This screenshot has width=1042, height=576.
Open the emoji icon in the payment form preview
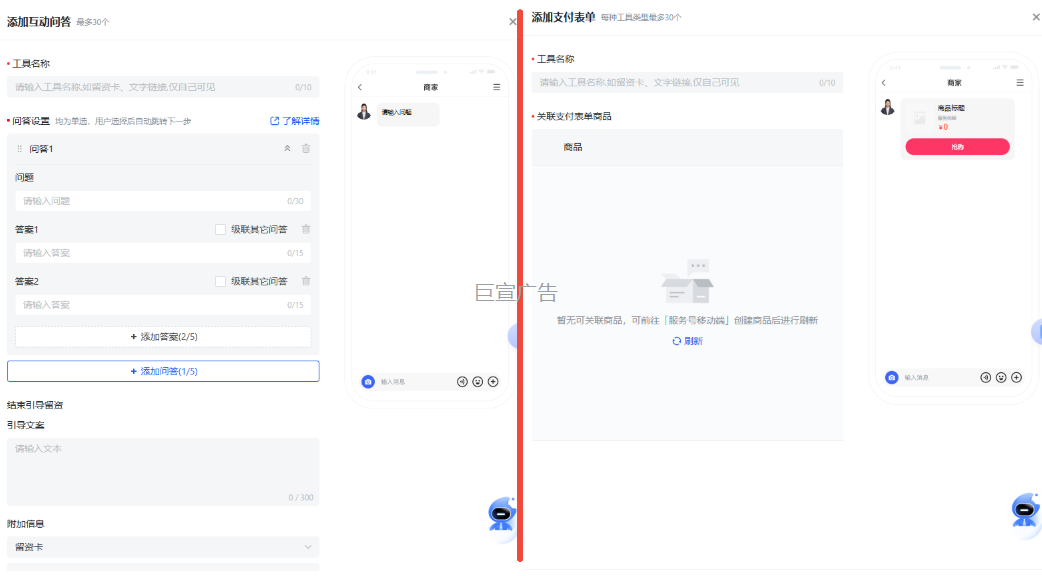tap(1000, 377)
